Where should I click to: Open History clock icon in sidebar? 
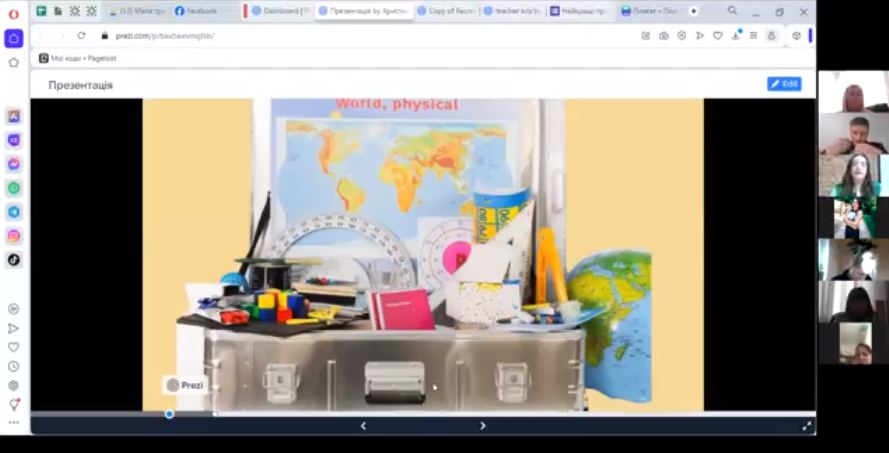pos(14,366)
